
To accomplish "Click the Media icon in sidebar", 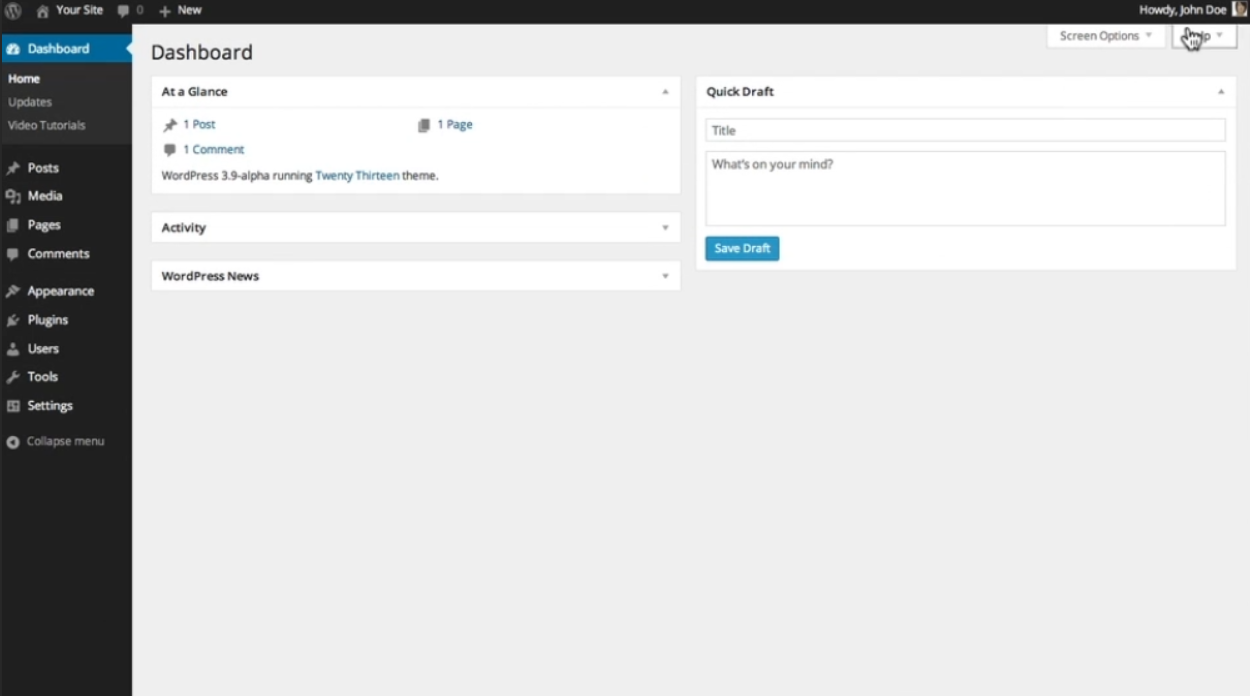I will [13, 196].
